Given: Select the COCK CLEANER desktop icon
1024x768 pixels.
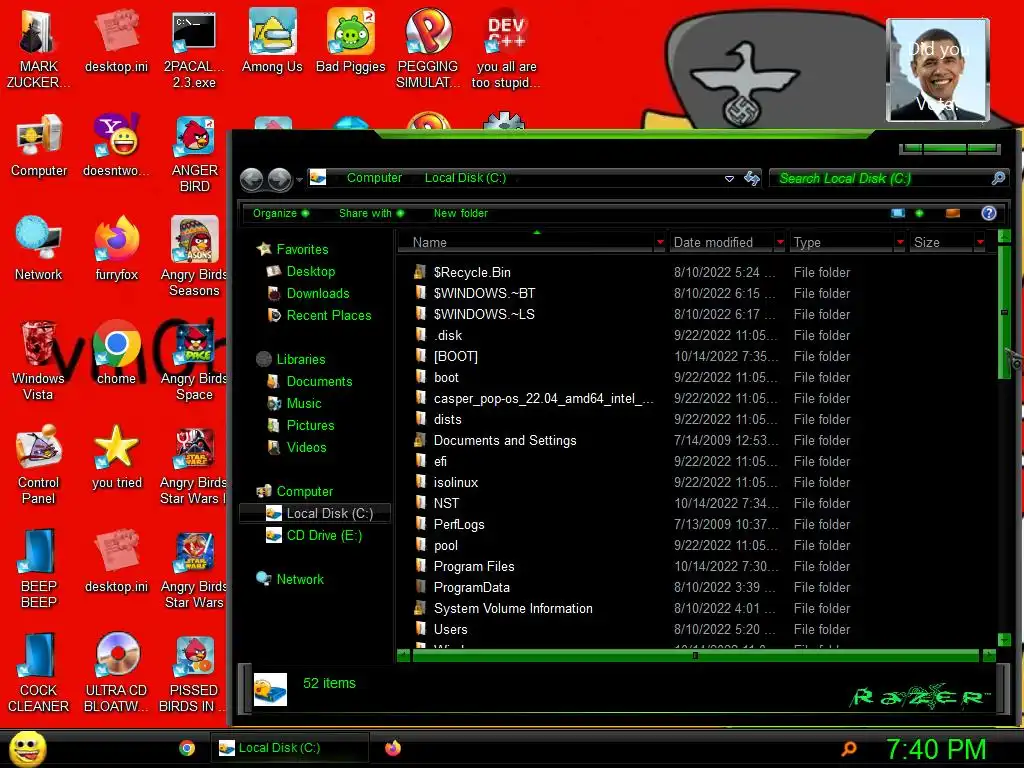Looking at the screenshot, I should (38, 672).
